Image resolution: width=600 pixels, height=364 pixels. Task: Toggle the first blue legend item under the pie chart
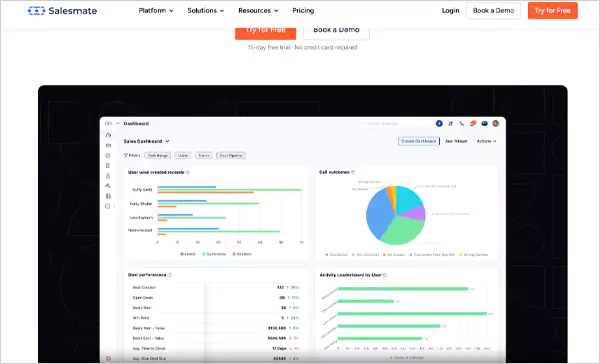coord(336,255)
